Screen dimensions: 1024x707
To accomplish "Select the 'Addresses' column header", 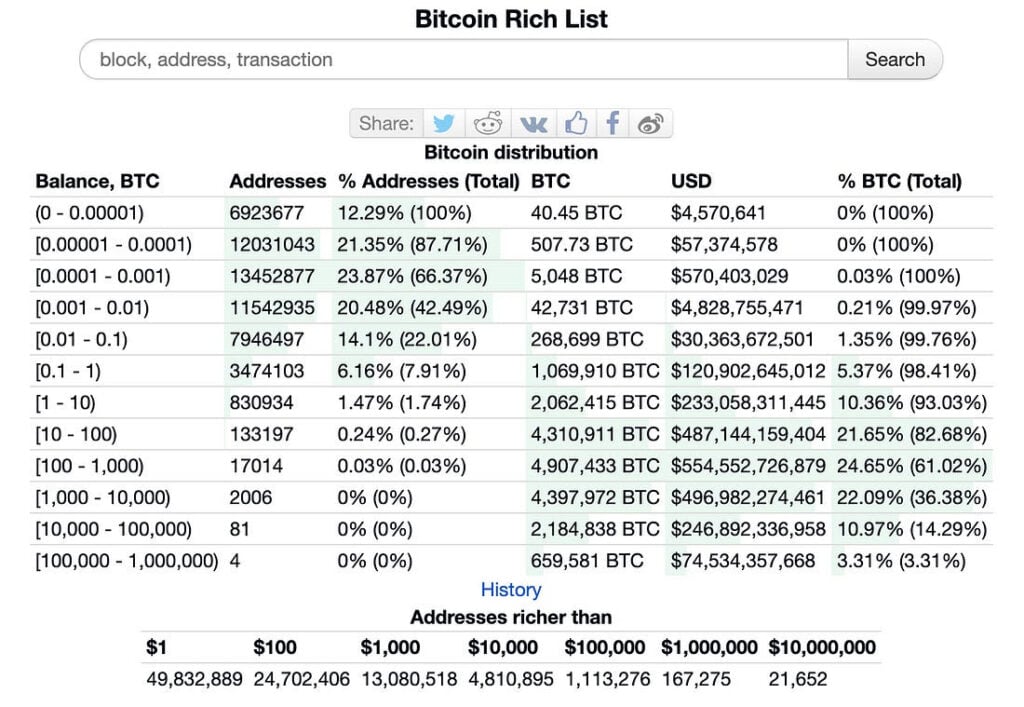I will (x=277, y=181).
